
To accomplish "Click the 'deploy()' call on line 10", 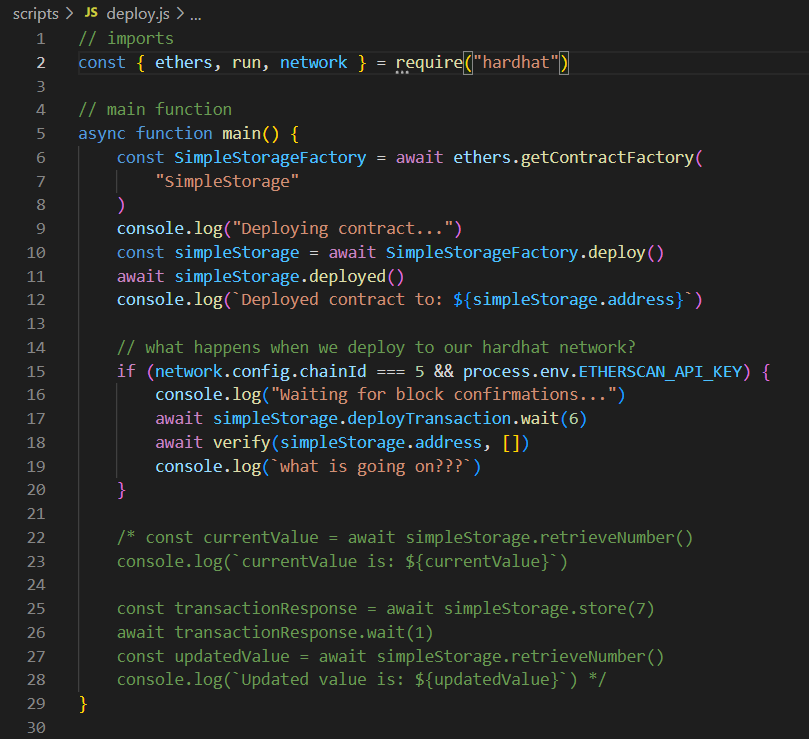I will click(x=626, y=253).
